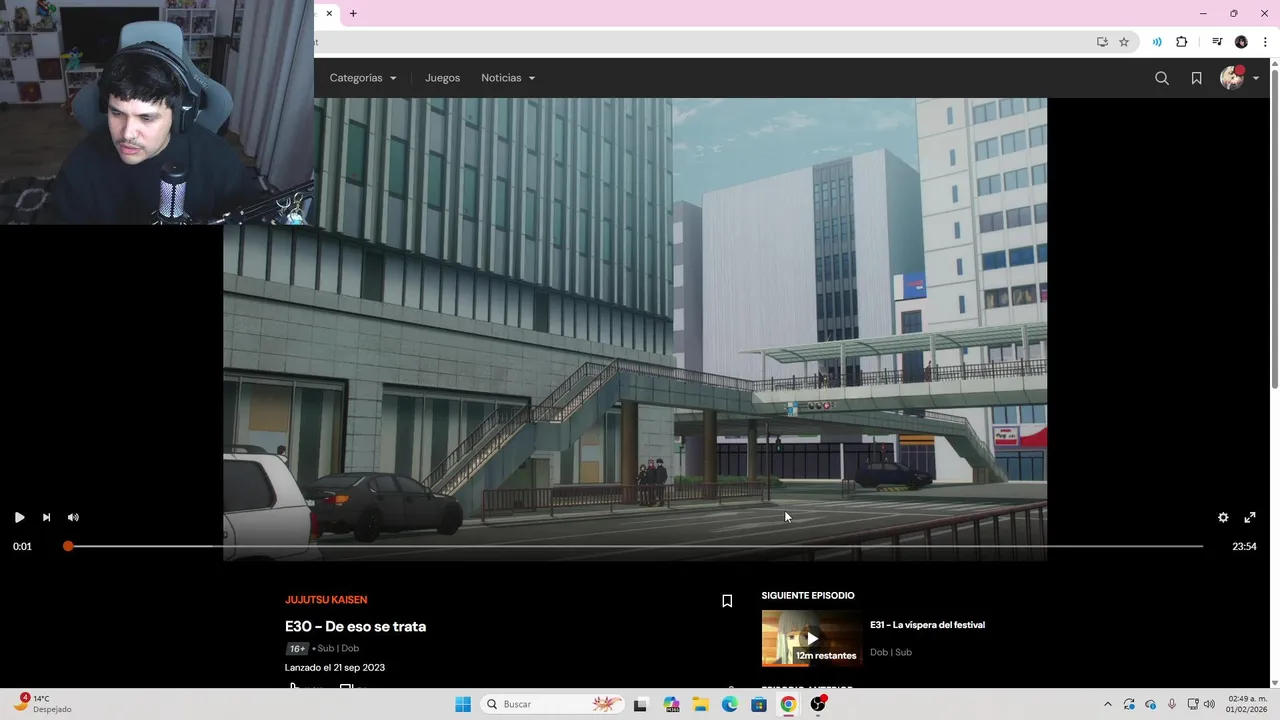Click the cloud tray icon

1150,704
